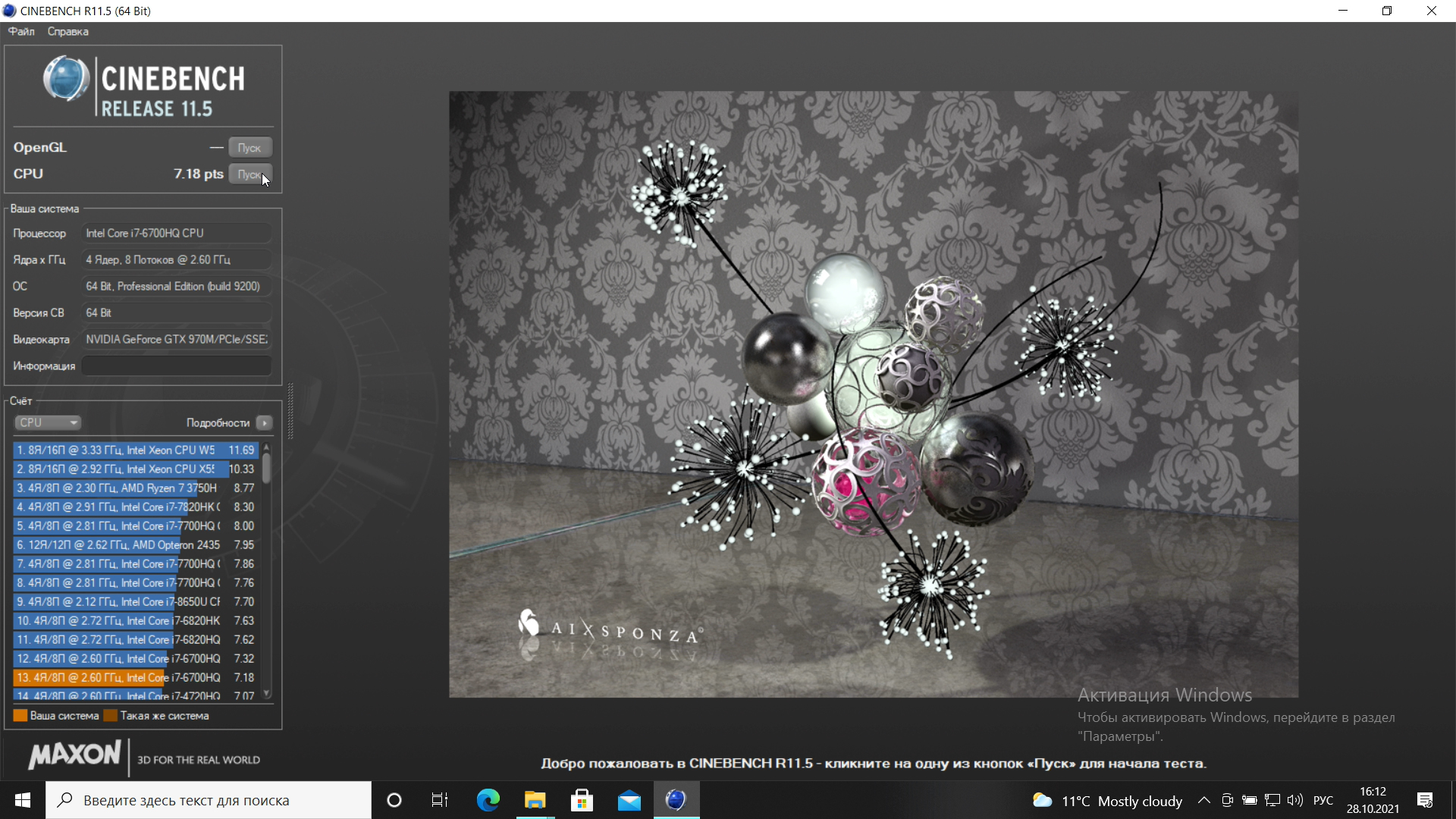Open the Windows Start menu
1456x819 pixels.
pyautogui.click(x=23, y=800)
